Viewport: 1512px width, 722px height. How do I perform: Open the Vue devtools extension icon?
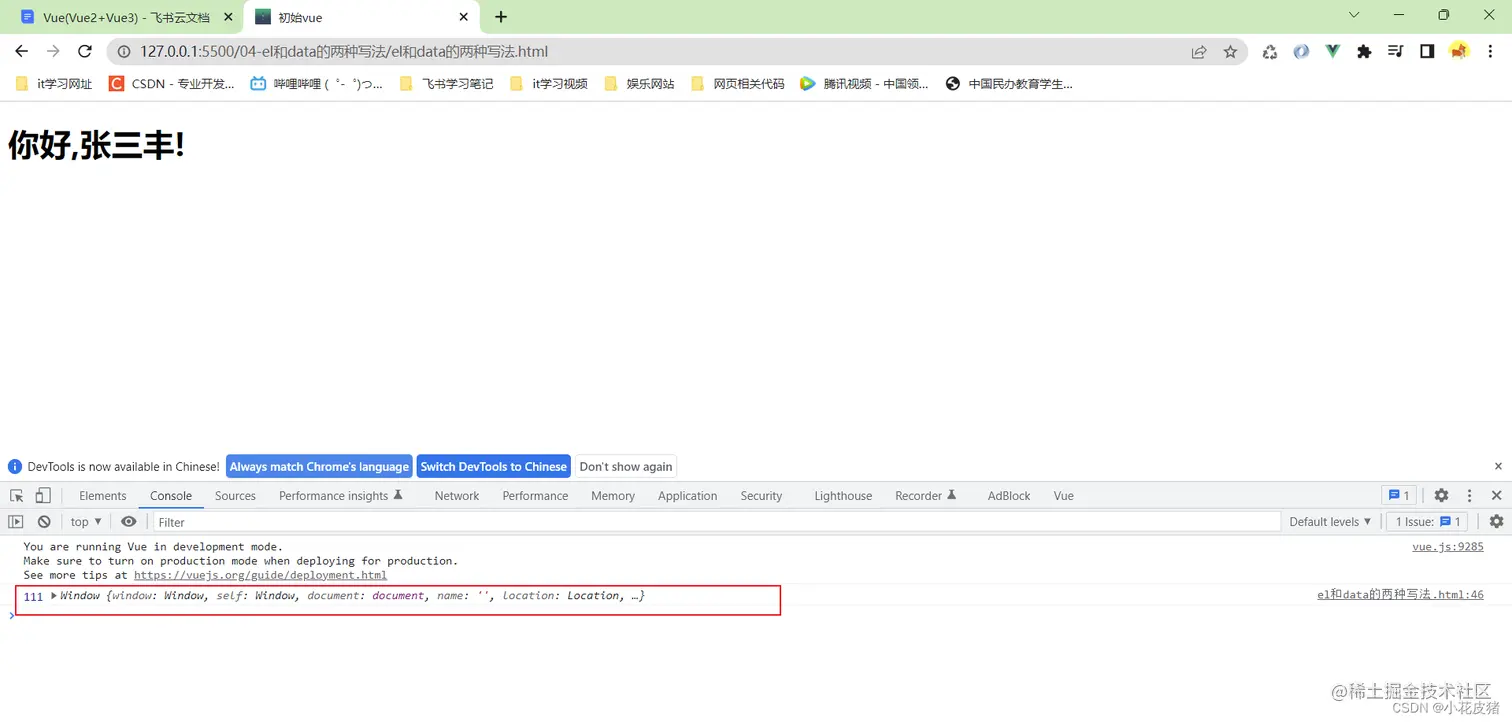tap(1332, 52)
